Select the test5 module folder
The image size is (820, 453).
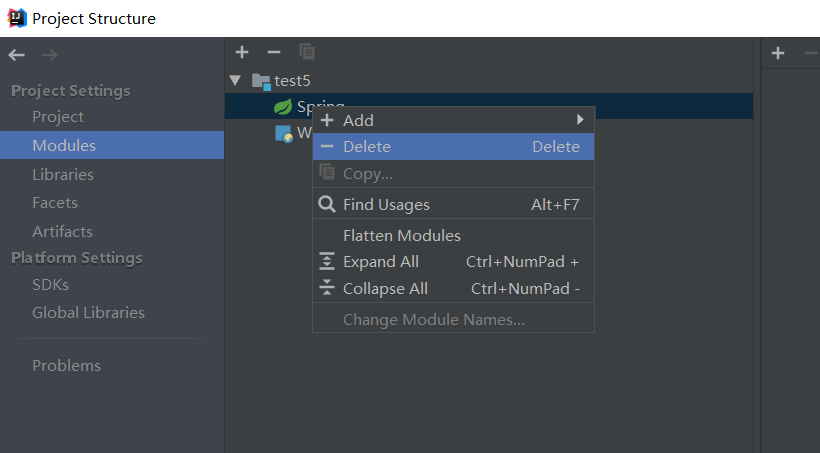(x=292, y=80)
